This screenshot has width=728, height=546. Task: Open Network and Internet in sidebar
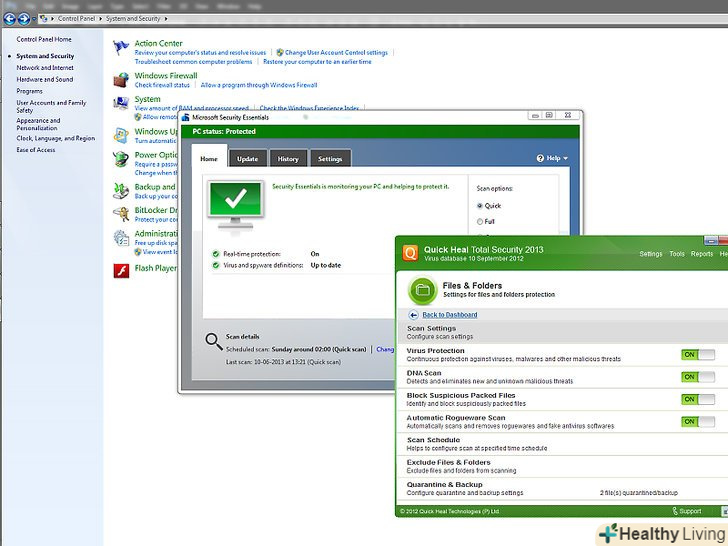pyautogui.click(x=45, y=68)
